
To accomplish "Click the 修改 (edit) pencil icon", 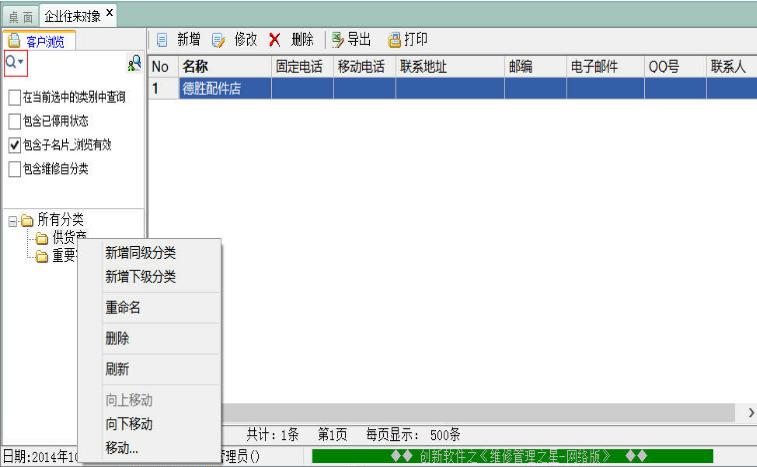I will click(218, 40).
